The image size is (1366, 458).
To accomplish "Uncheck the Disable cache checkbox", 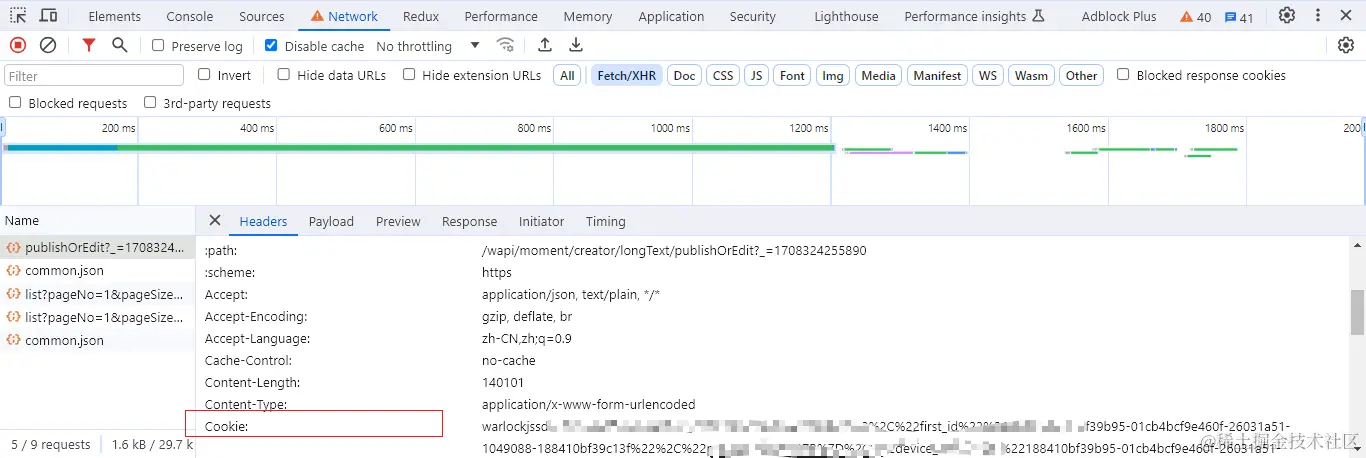I will point(271,46).
